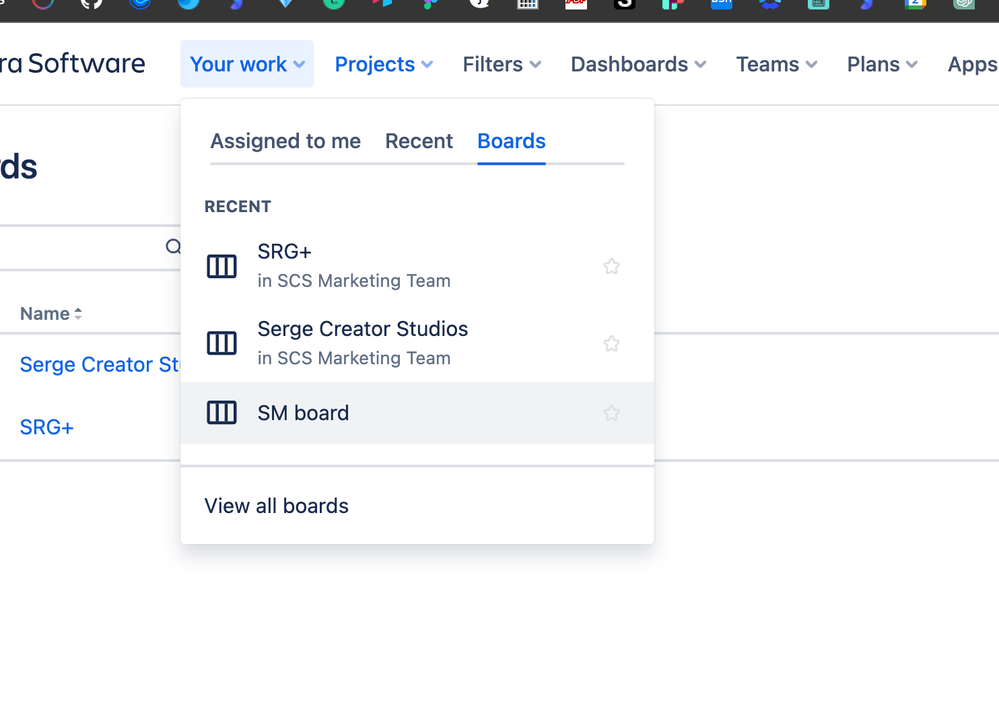Select the Recent tab in Your work menu

coord(419,141)
